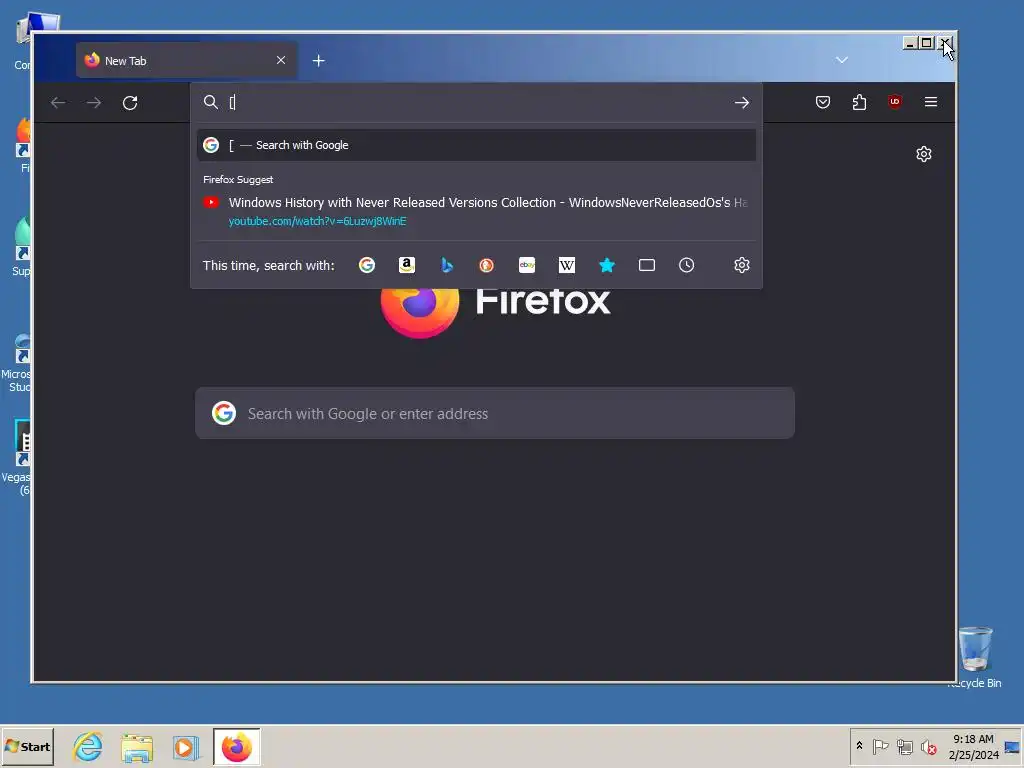Image resolution: width=1024 pixels, height=768 pixels.
Task: Open the Action Center flag tray icon
Action: 880,746
